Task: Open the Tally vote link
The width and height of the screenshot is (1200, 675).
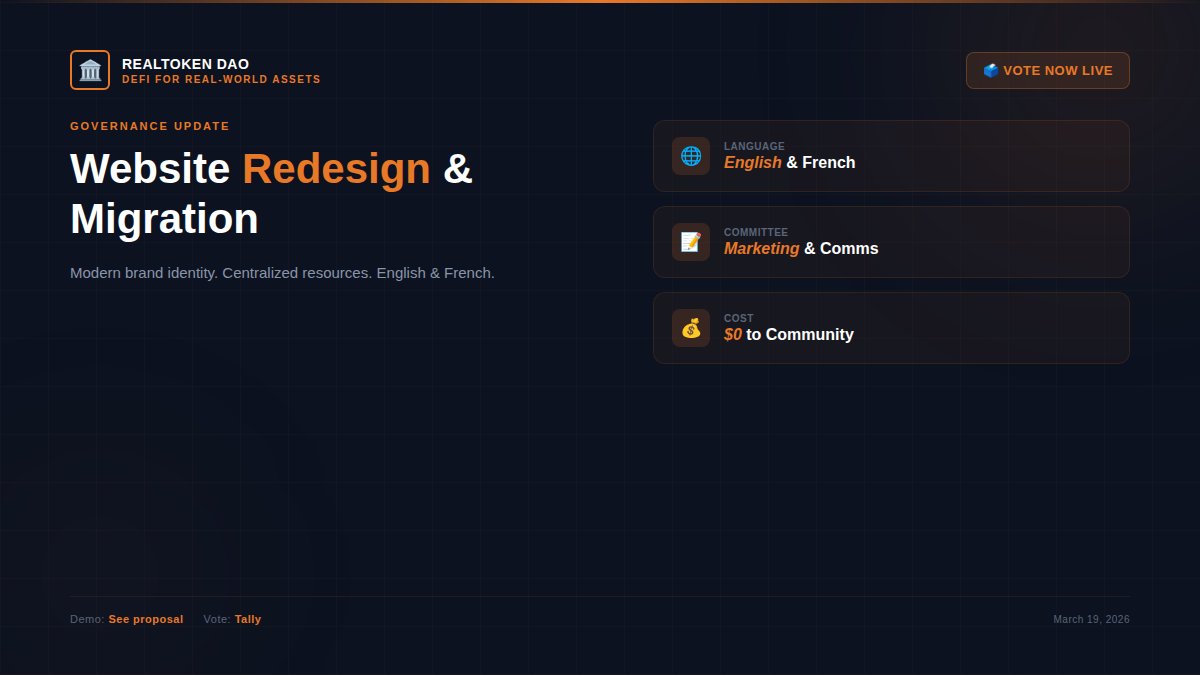Action: click(248, 619)
